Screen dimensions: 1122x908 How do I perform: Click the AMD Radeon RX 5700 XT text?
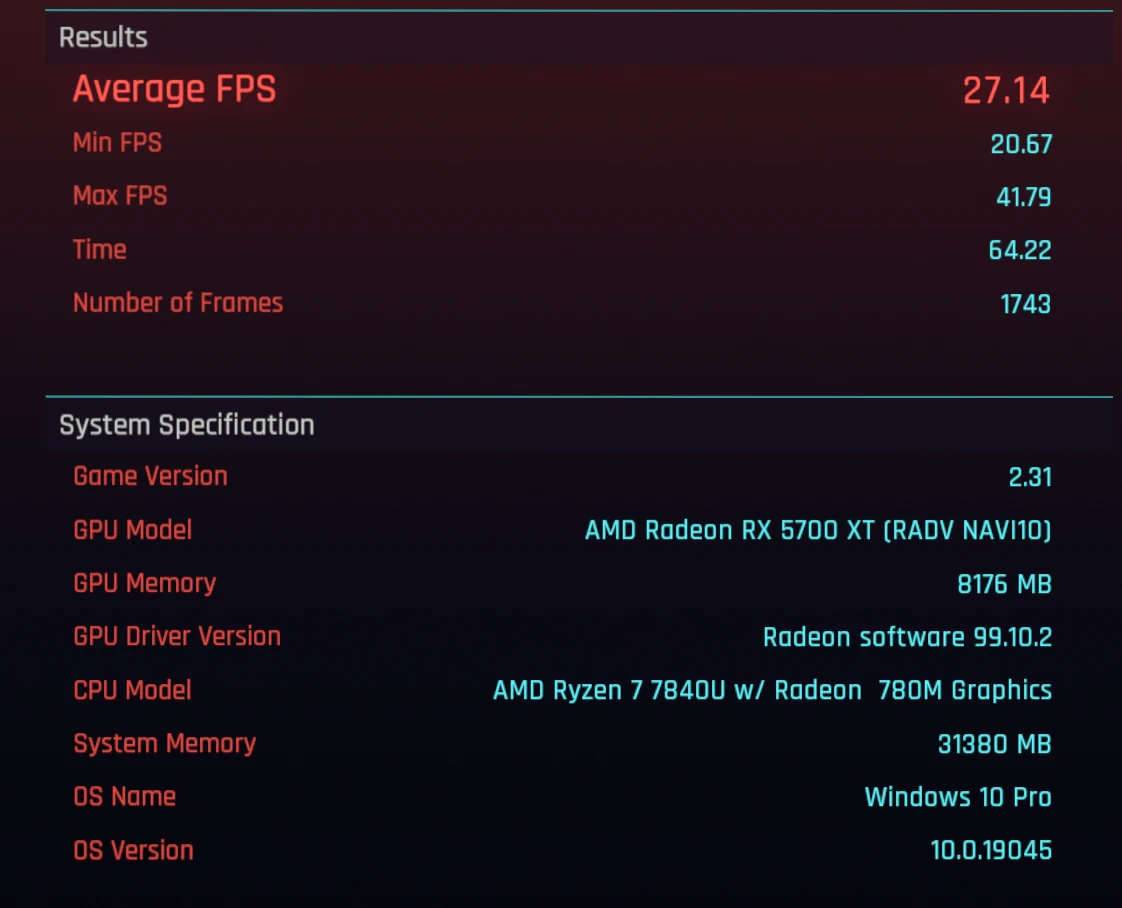(x=729, y=530)
